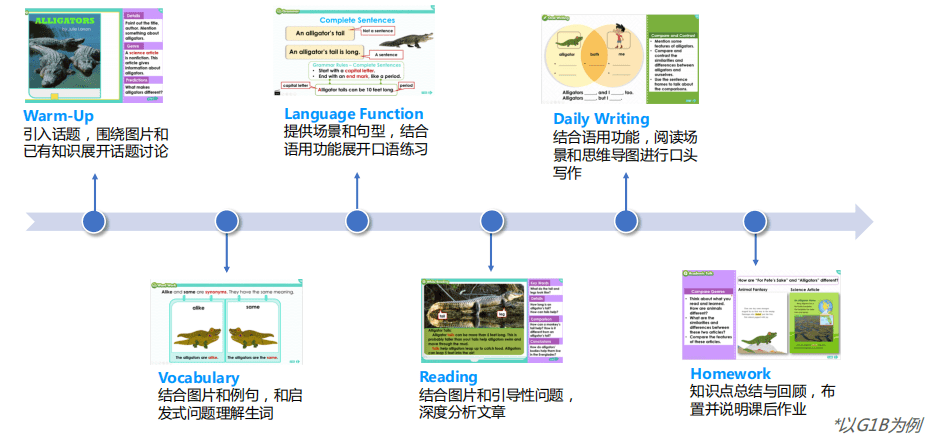The image size is (929, 438).
Task: Click the 'An alligator's tail is long.' sentence box
Action: click(x=323, y=52)
